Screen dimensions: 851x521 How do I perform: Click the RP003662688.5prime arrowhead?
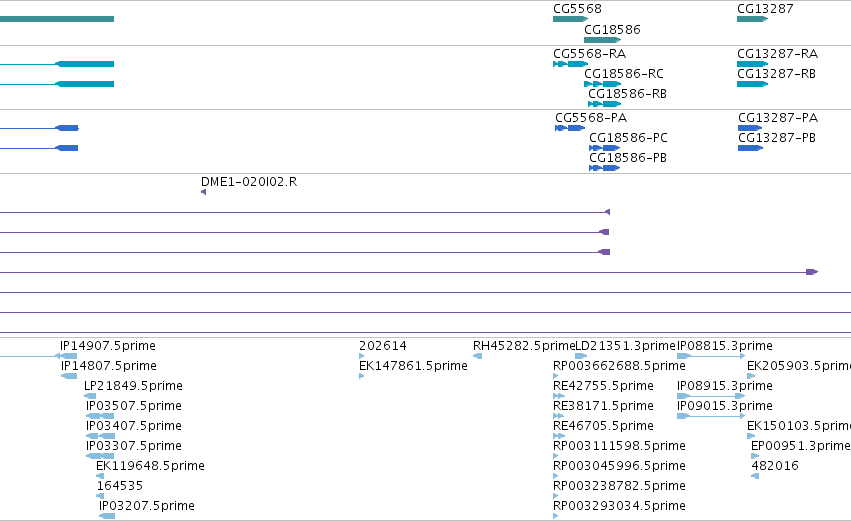[x=556, y=376]
